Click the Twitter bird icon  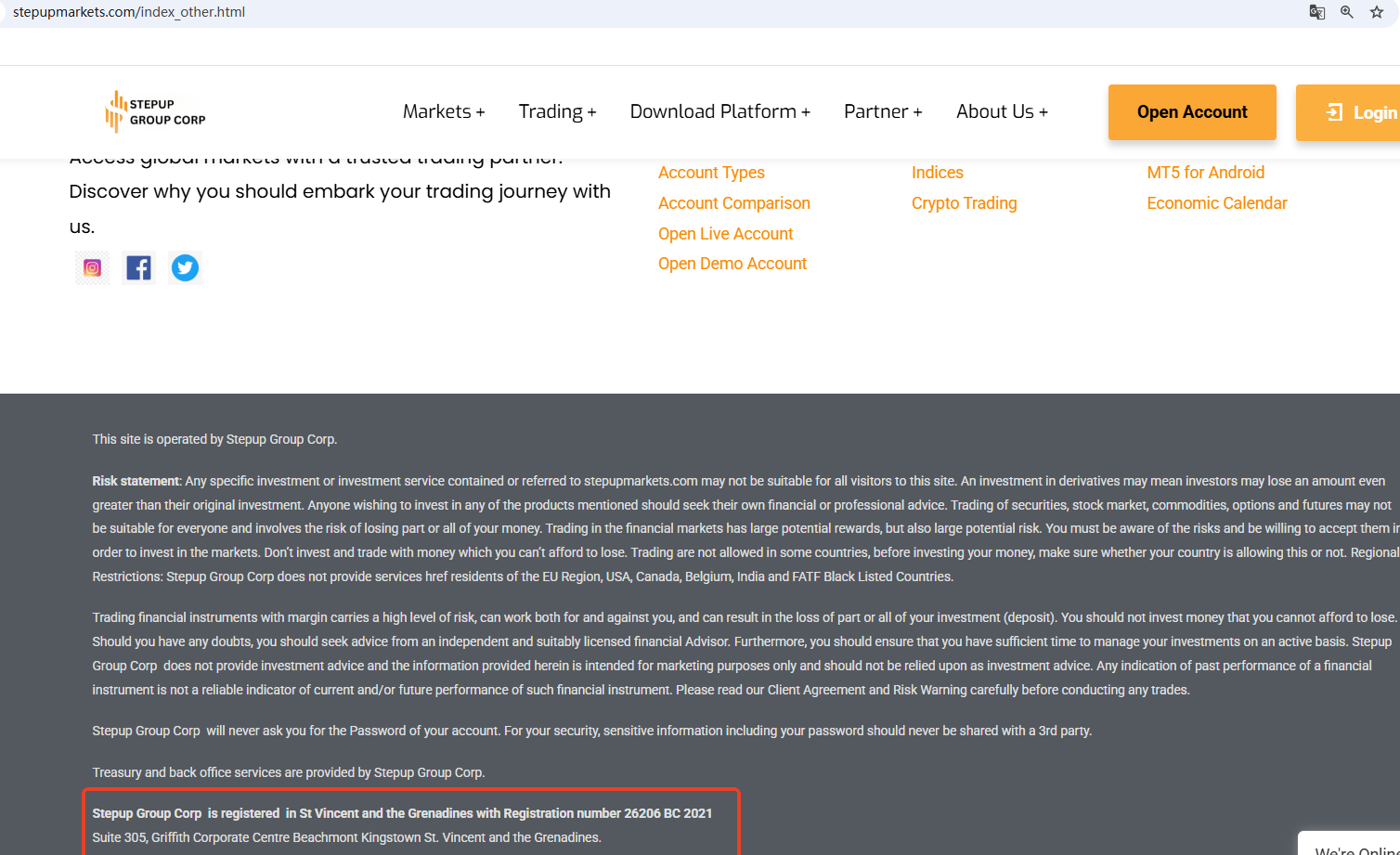(185, 268)
